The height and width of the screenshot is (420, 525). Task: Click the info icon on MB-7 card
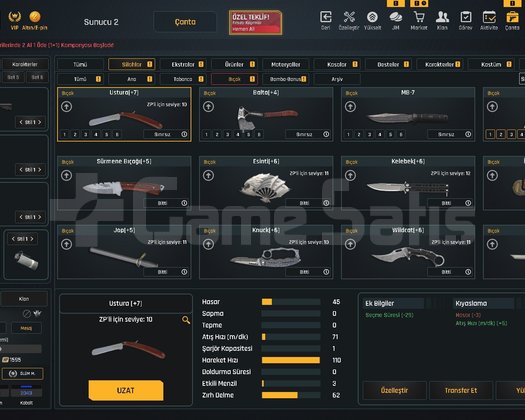click(468, 134)
